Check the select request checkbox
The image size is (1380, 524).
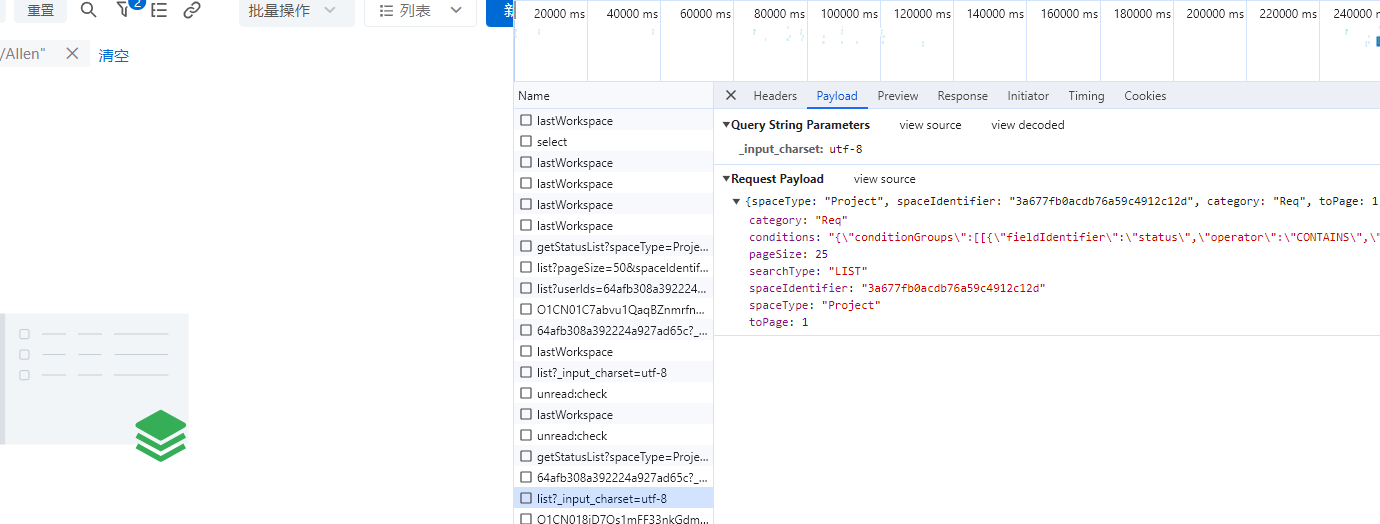[x=526, y=141]
